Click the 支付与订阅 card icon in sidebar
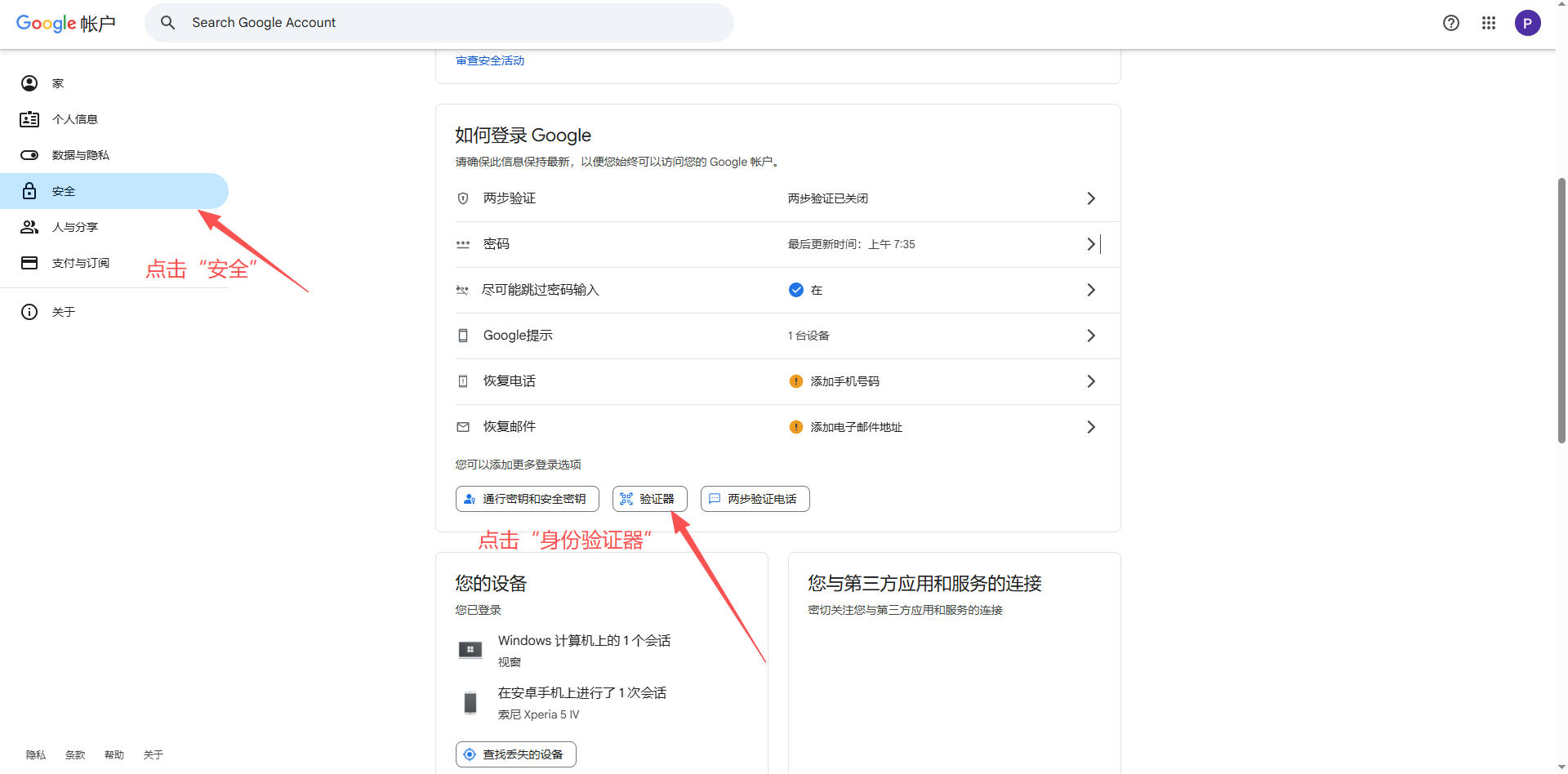The width and height of the screenshot is (1568, 774). (29, 262)
